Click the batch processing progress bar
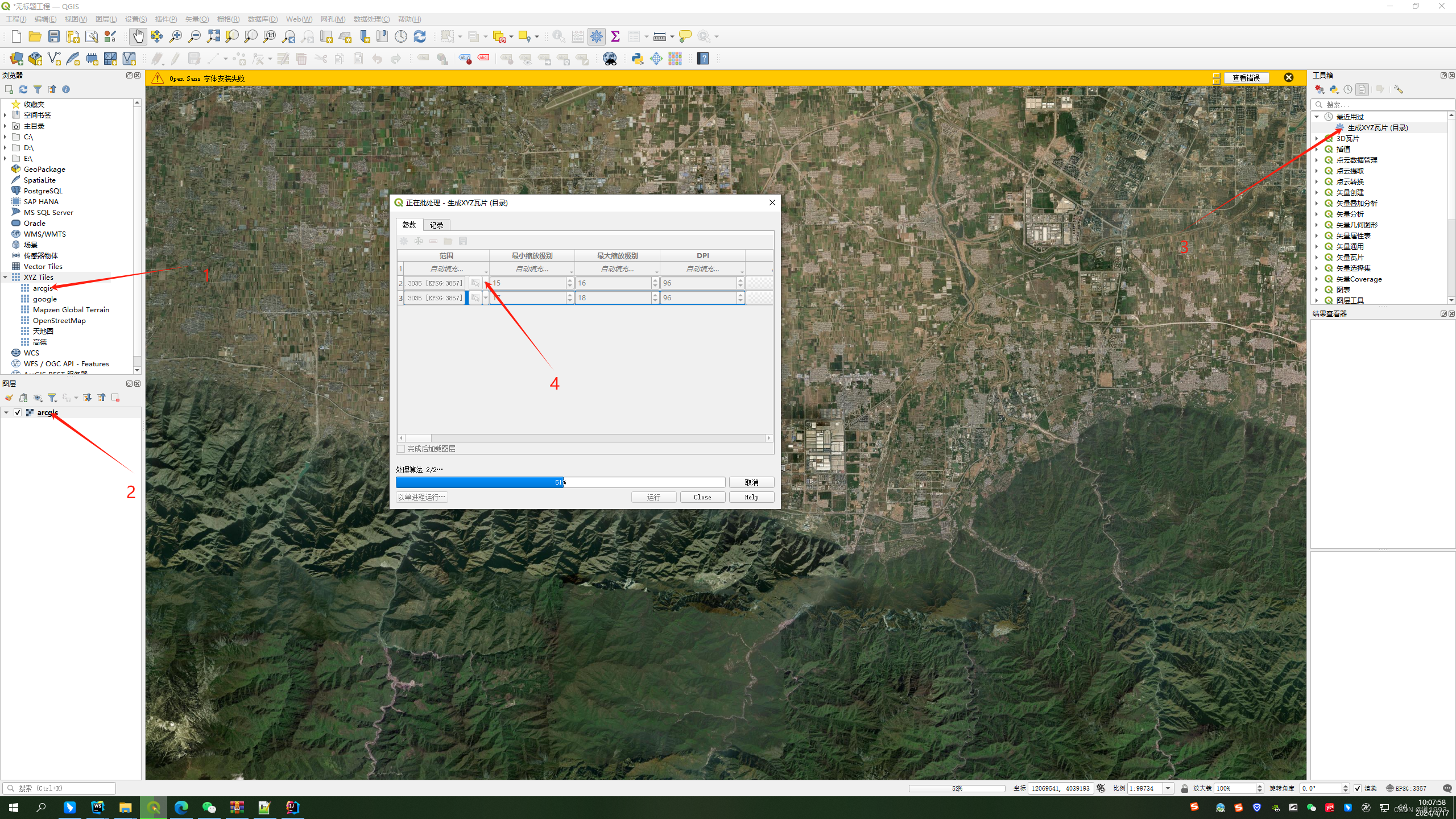 tap(560, 482)
